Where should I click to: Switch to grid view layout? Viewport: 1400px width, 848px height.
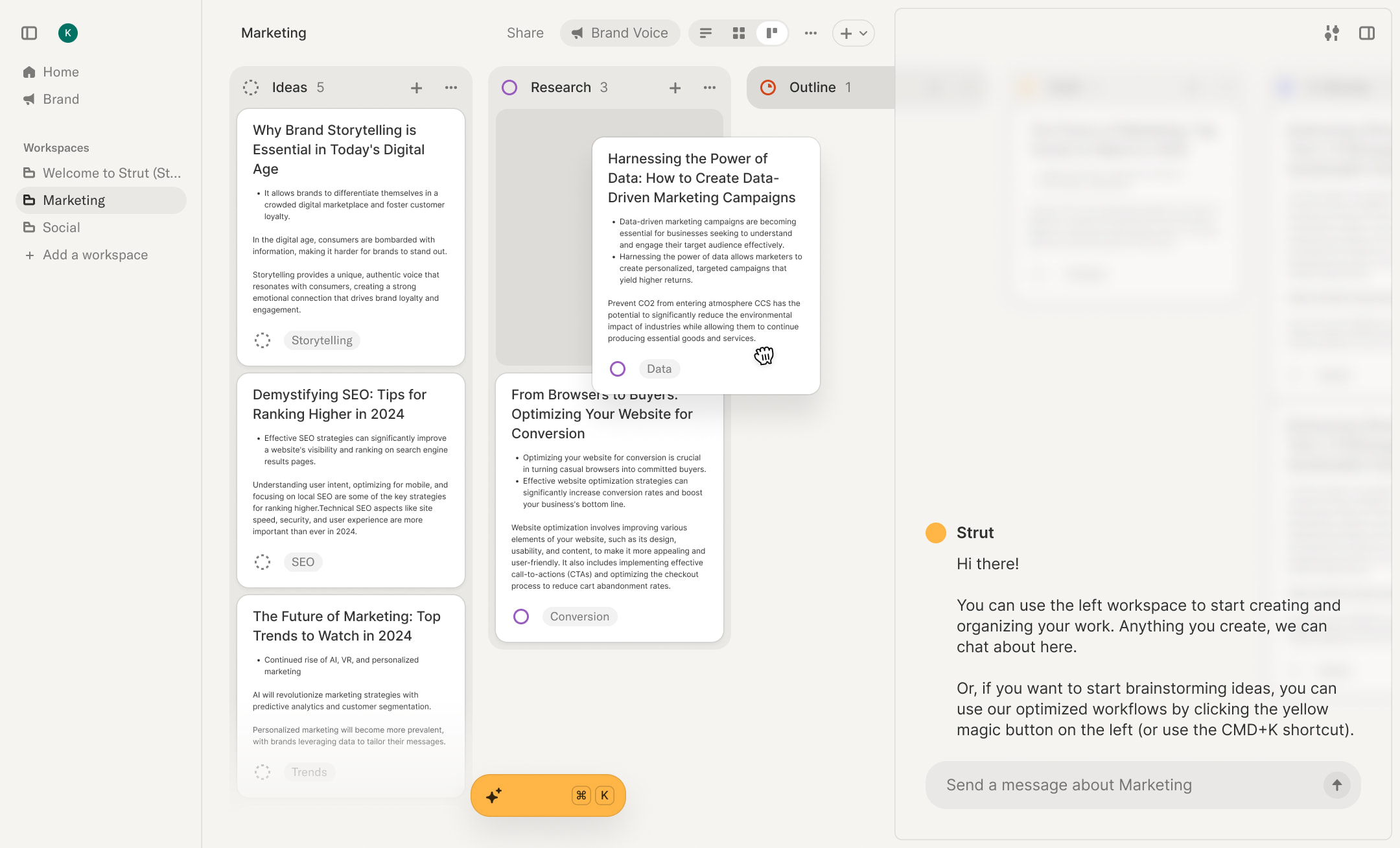pos(738,32)
